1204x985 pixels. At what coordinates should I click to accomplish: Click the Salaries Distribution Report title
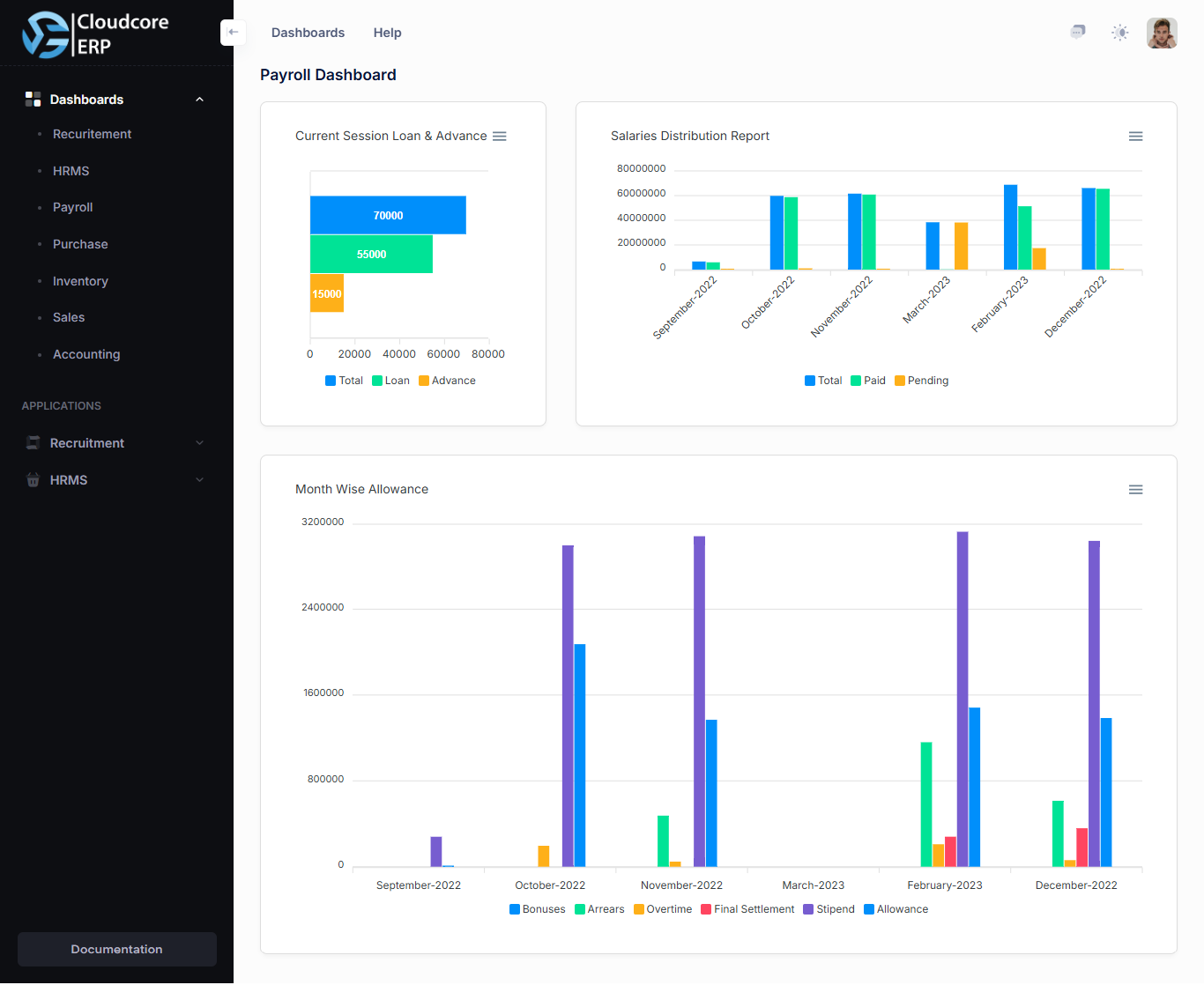(690, 136)
